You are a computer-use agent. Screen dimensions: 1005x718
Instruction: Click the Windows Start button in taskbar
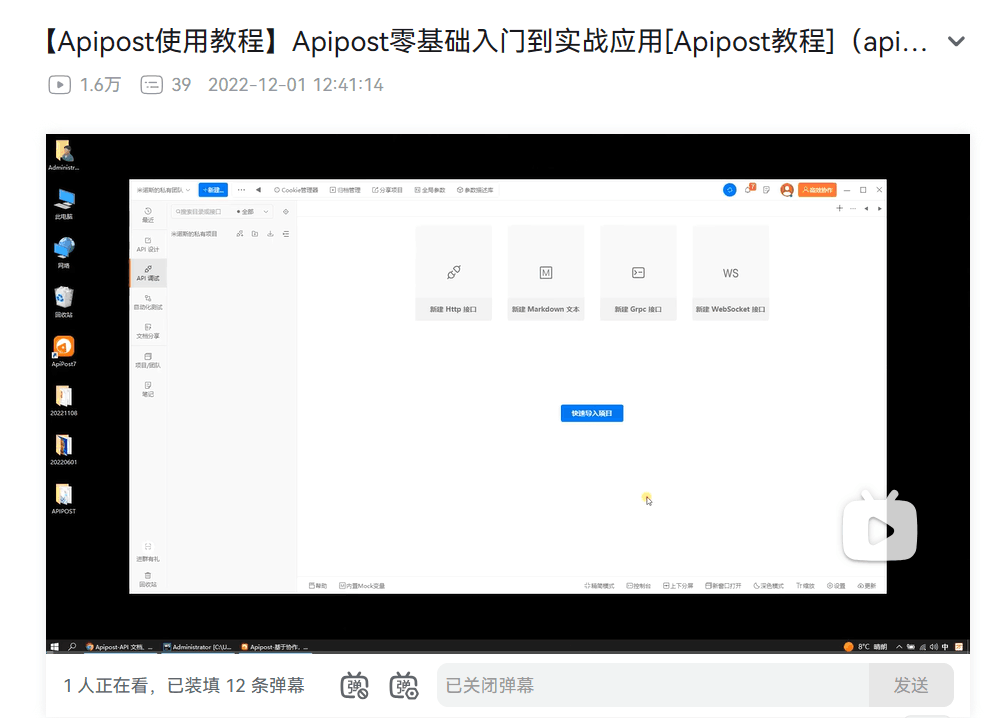tap(54, 647)
